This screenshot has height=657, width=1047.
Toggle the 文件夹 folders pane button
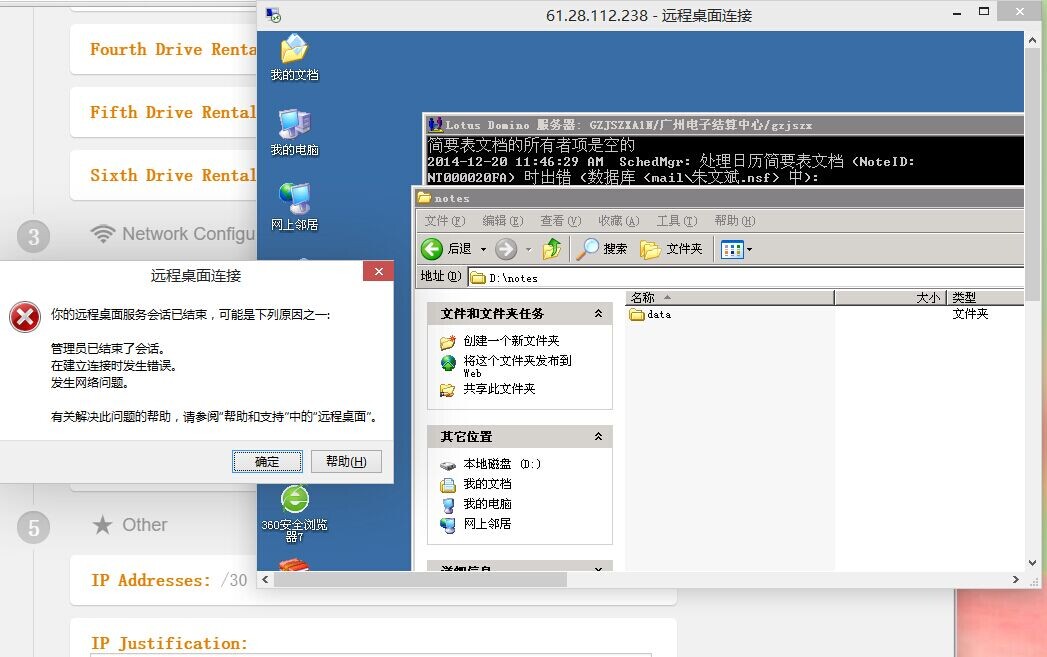pos(671,249)
